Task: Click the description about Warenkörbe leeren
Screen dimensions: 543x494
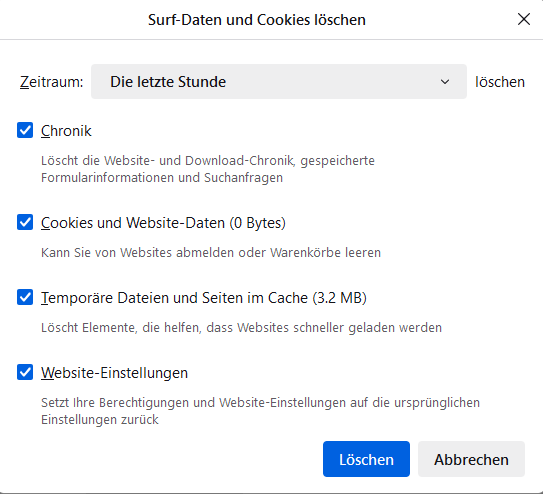Action: click(211, 252)
